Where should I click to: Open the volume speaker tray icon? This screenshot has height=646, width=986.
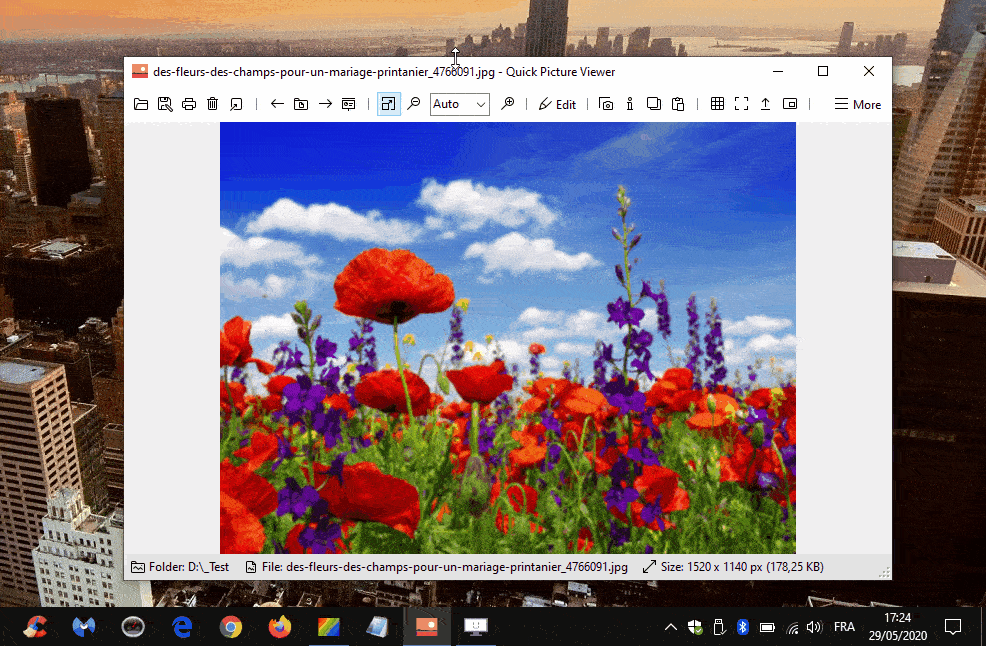click(x=814, y=627)
